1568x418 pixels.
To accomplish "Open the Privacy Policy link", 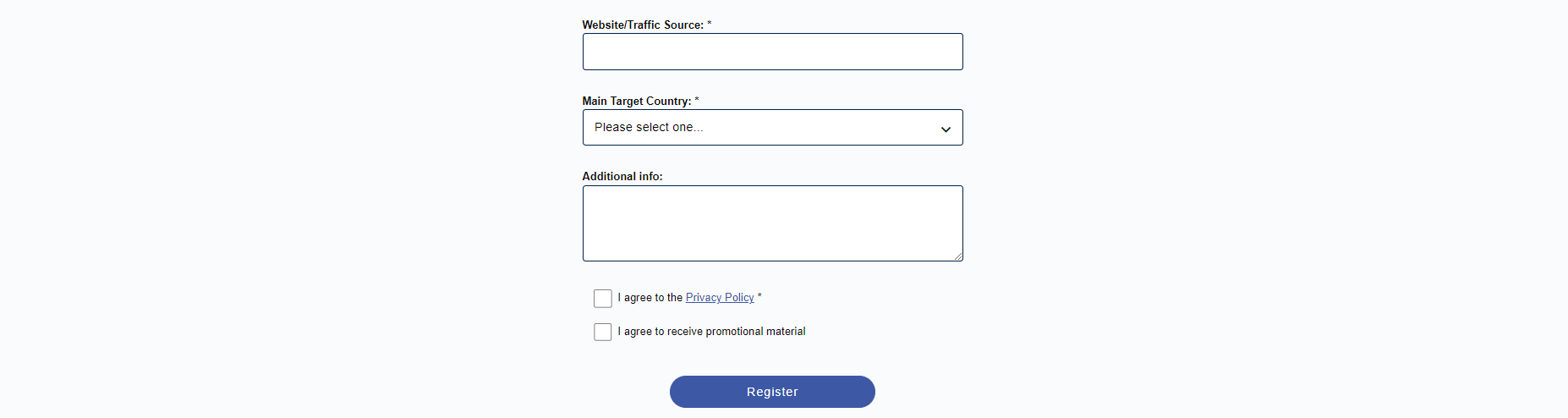I will pos(720,298).
